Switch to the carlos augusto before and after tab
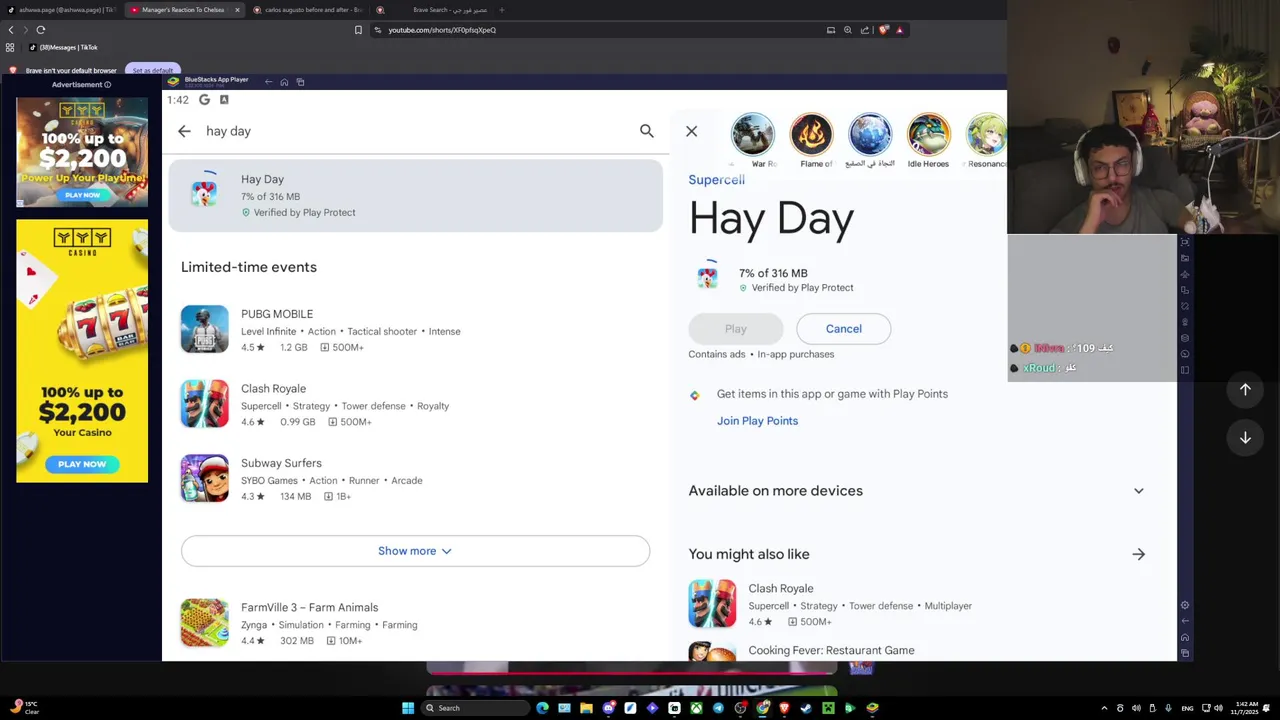The height and width of the screenshot is (720, 1280). click(308, 10)
